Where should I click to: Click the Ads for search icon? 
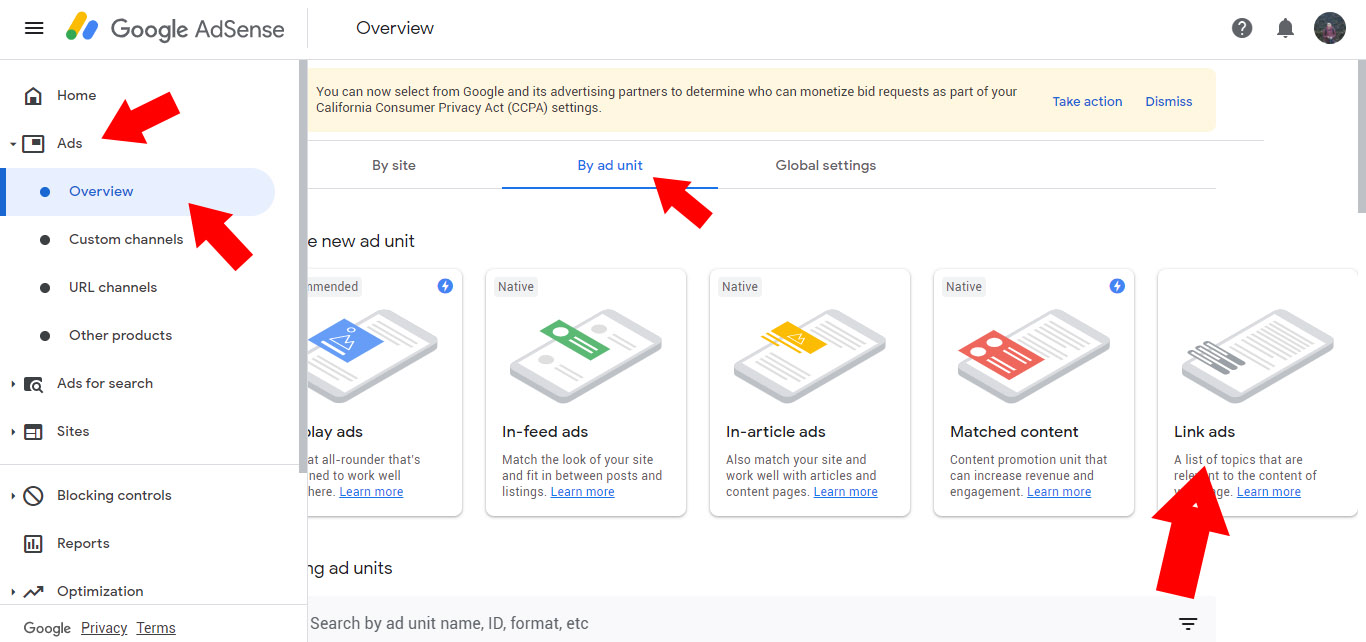(x=33, y=384)
